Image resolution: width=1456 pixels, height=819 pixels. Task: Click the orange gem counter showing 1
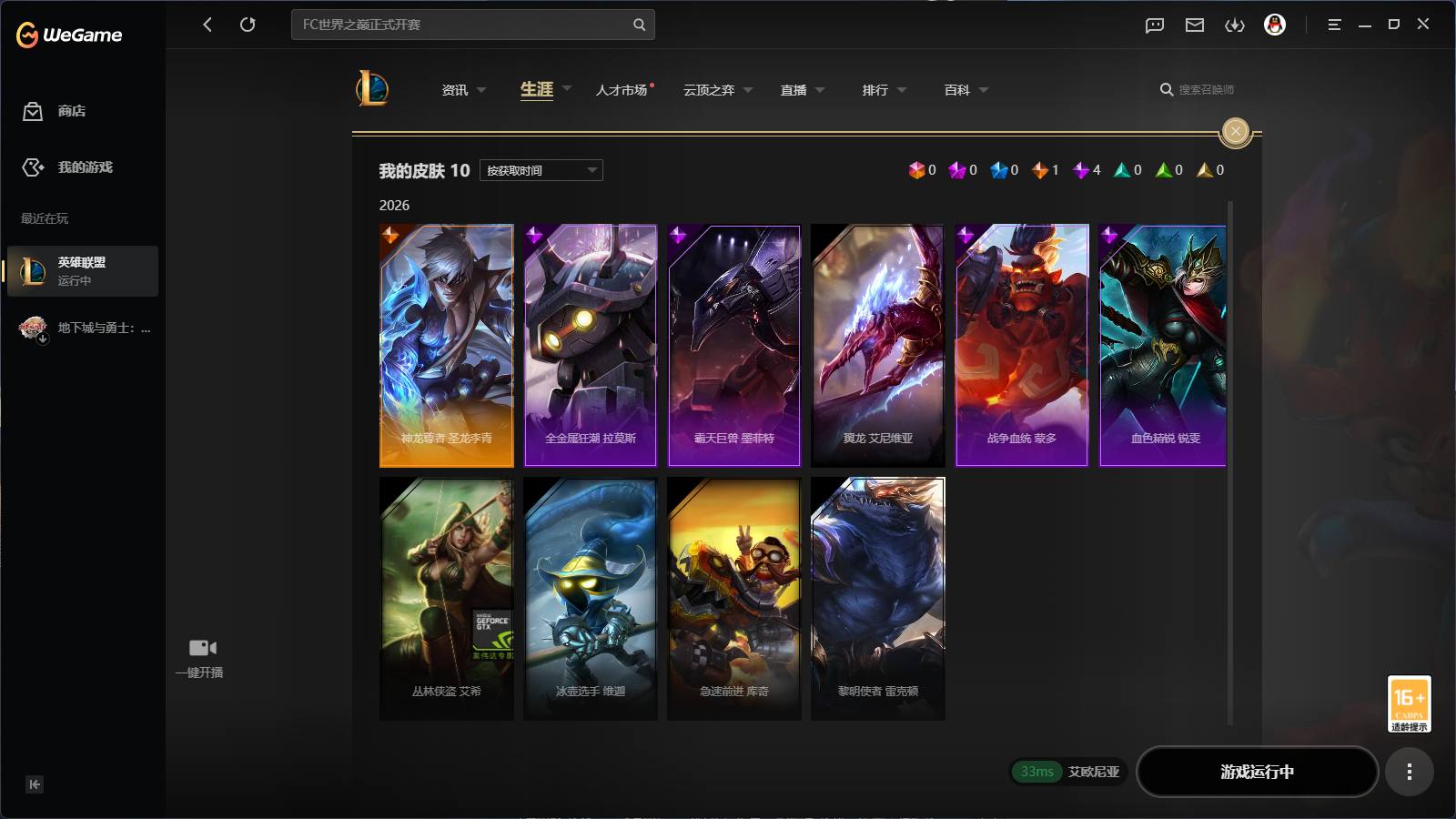click(x=1046, y=170)
